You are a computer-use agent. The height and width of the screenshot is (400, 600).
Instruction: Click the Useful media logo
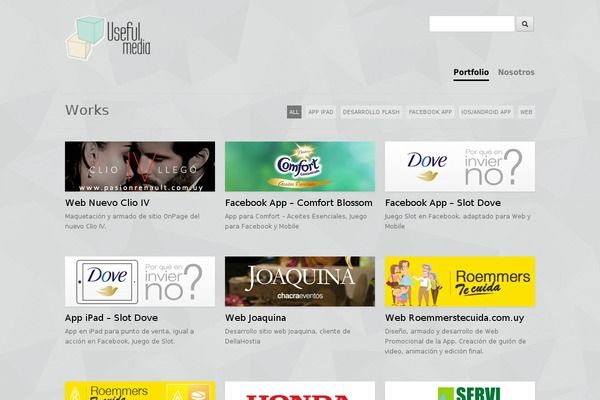point(108,38)
